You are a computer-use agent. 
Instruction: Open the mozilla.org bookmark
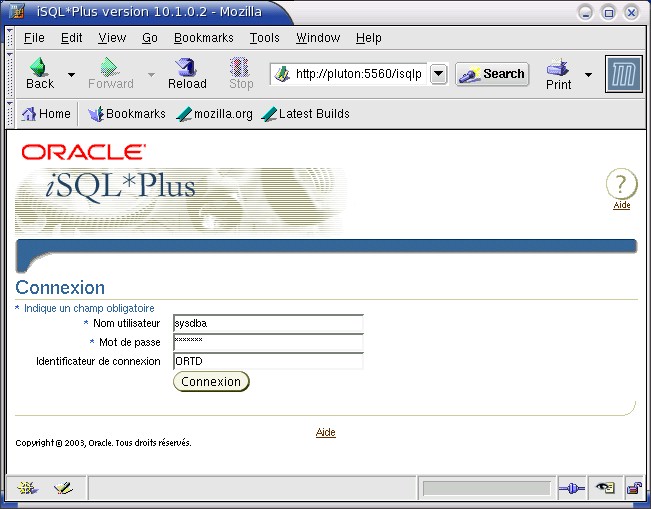214,114
